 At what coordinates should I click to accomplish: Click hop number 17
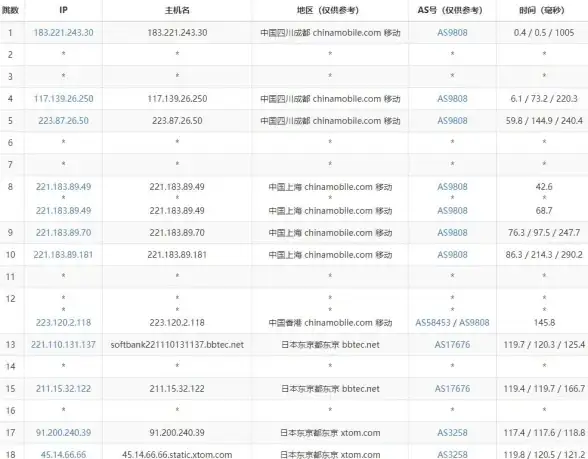[10, 433]
